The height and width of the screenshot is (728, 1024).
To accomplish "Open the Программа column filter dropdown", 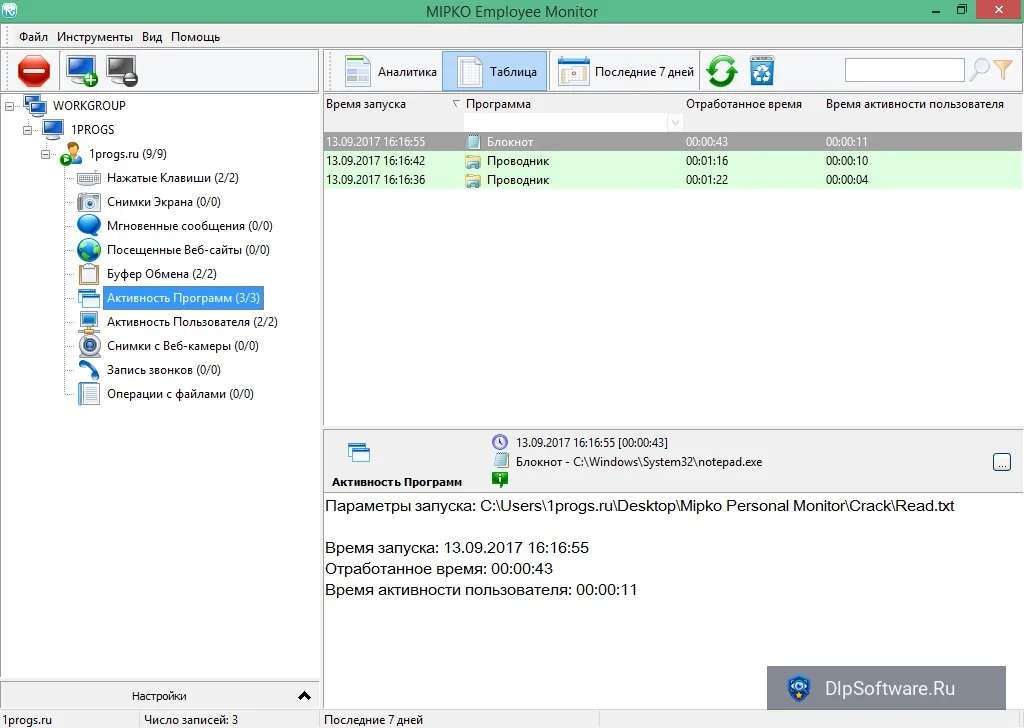I will pyautogui.click(x=675, y=122).
